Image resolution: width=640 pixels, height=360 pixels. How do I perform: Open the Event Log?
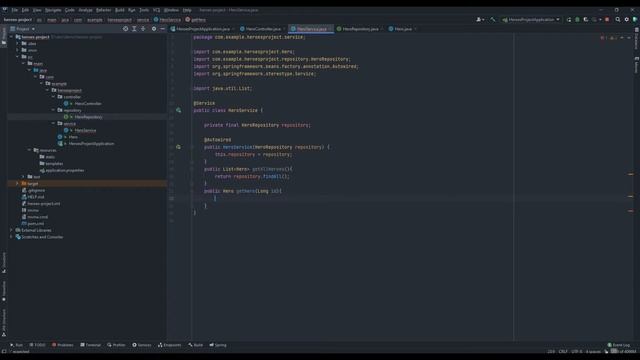[x=618, y=345]
